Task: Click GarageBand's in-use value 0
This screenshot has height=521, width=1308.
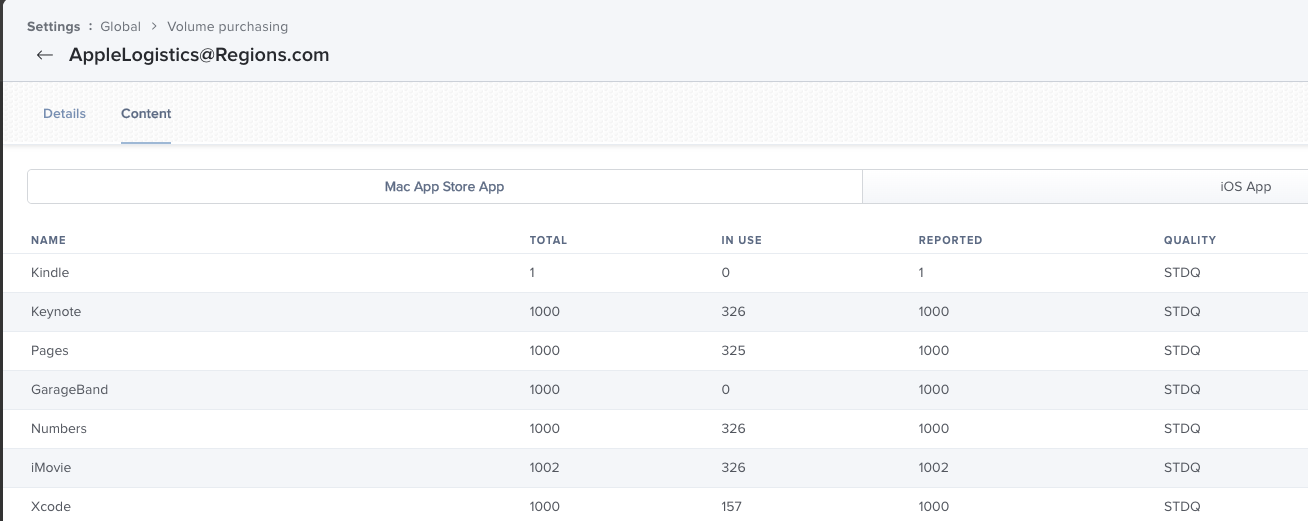Action: point(725,390)
